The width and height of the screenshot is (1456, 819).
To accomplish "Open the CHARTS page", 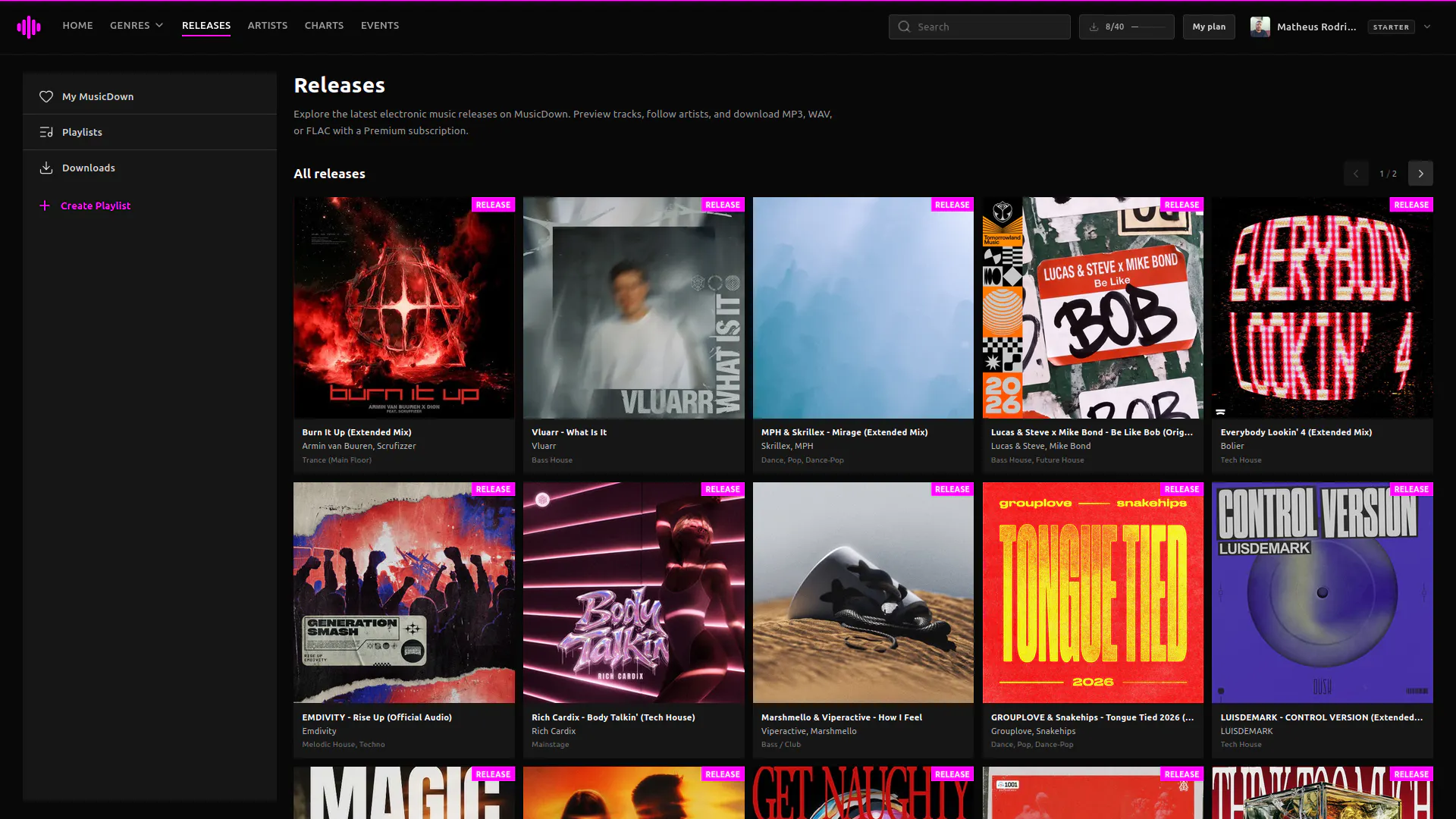I will (324, 26).
